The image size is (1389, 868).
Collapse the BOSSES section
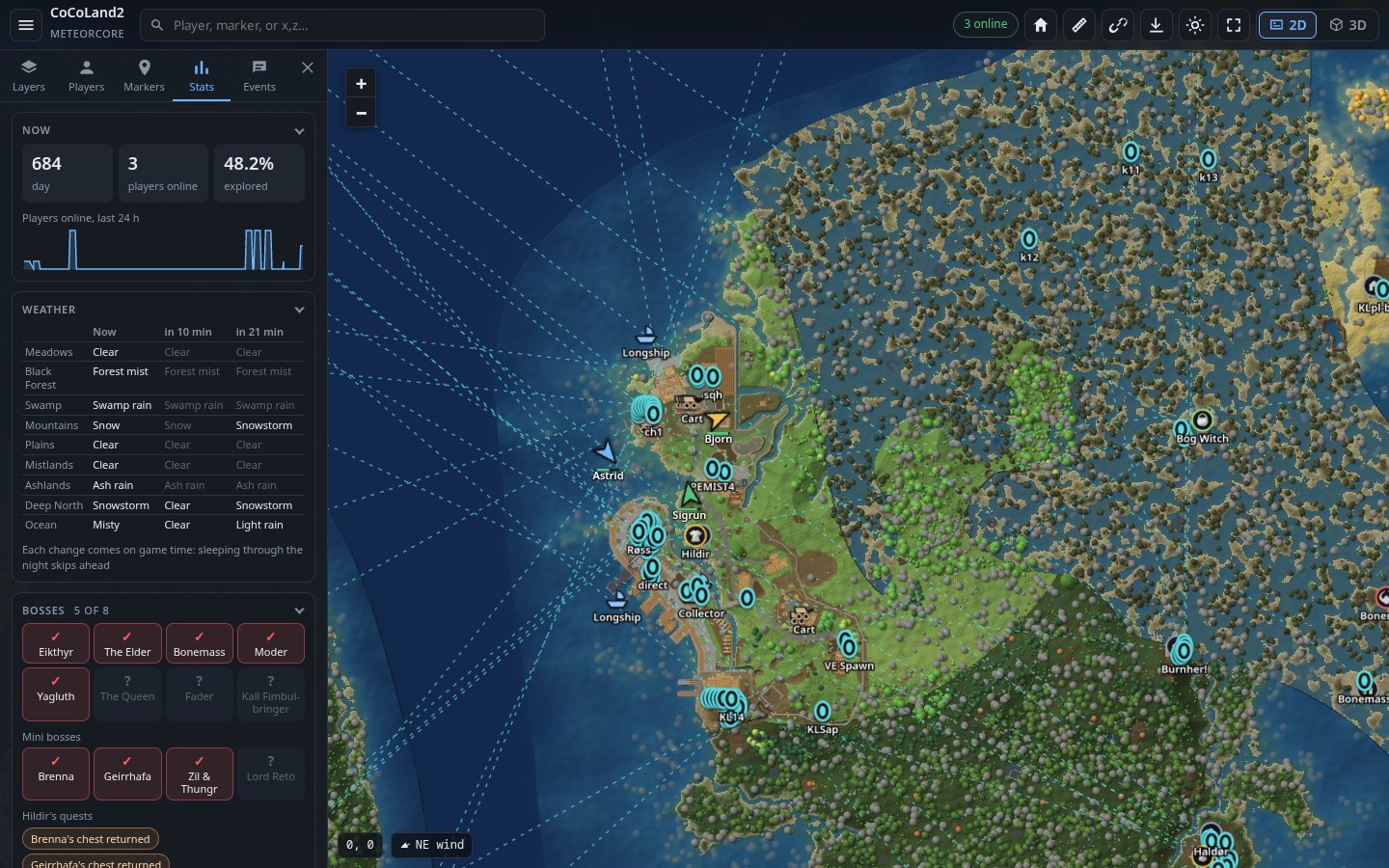point(299,611)
